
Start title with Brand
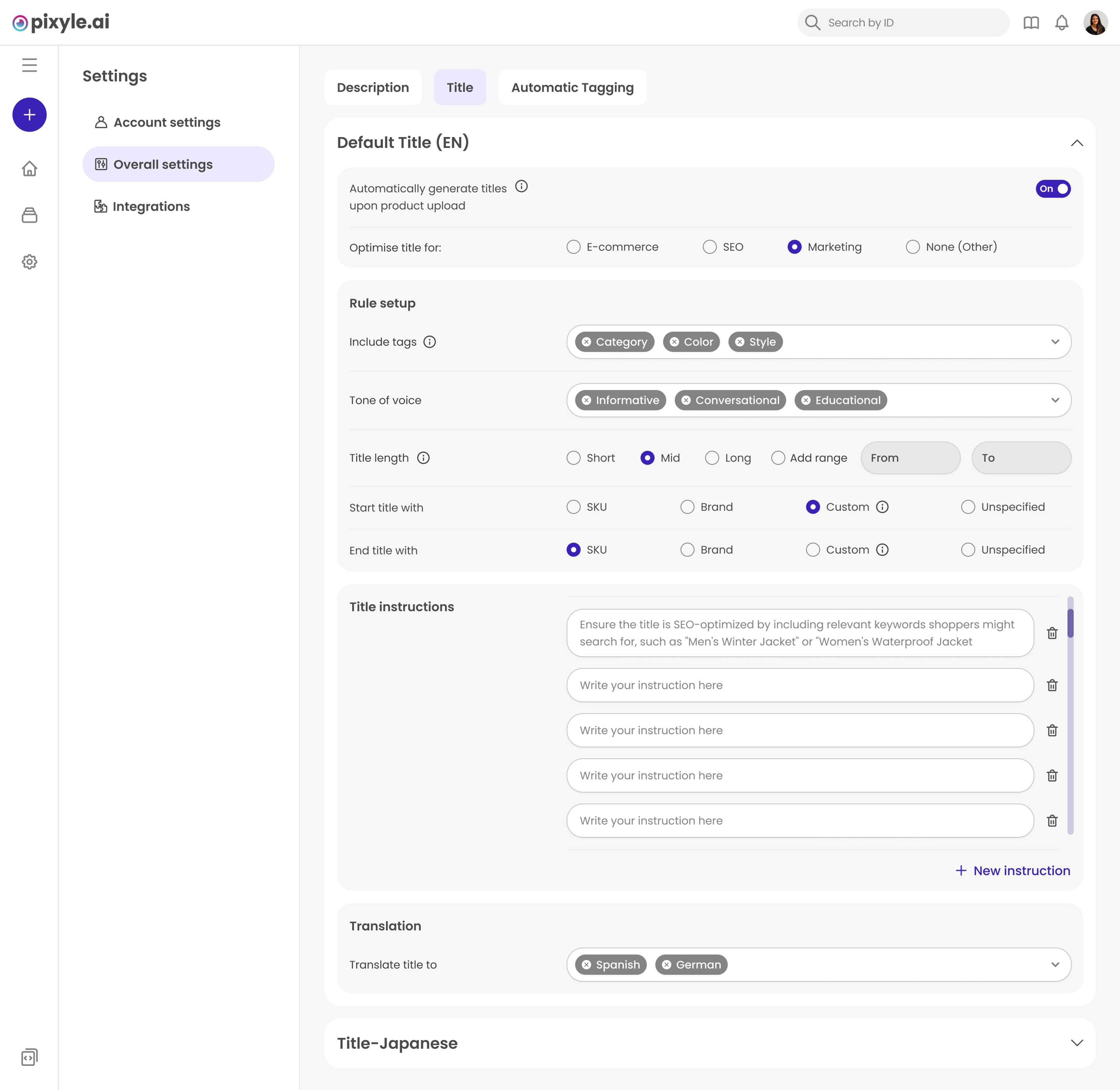click(x=687, y=506)
